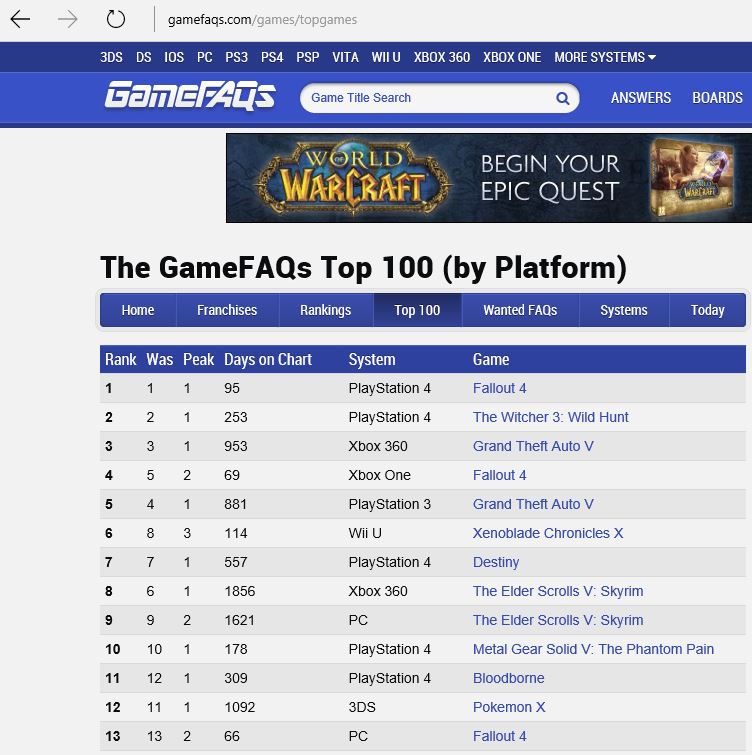The width and height of the screenshot is (752, 755).
Task: Open the 3DS system link
Action: click(111, 57)
